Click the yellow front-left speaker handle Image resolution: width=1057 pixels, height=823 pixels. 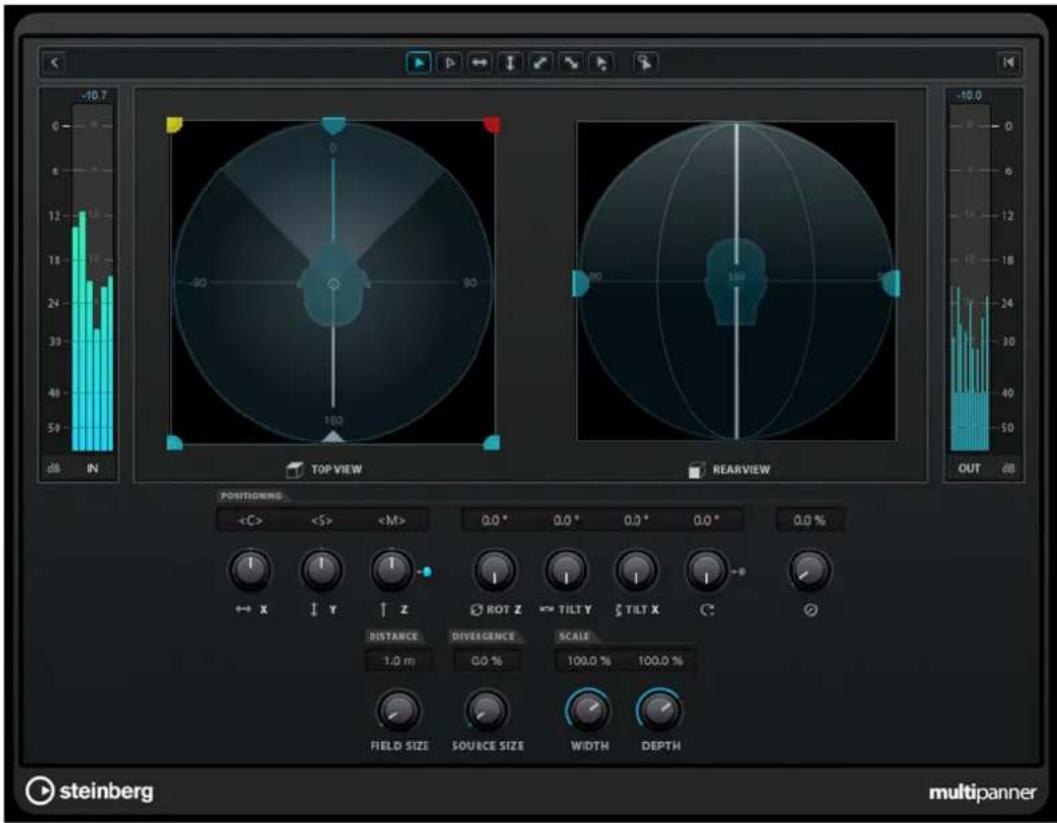175,125
